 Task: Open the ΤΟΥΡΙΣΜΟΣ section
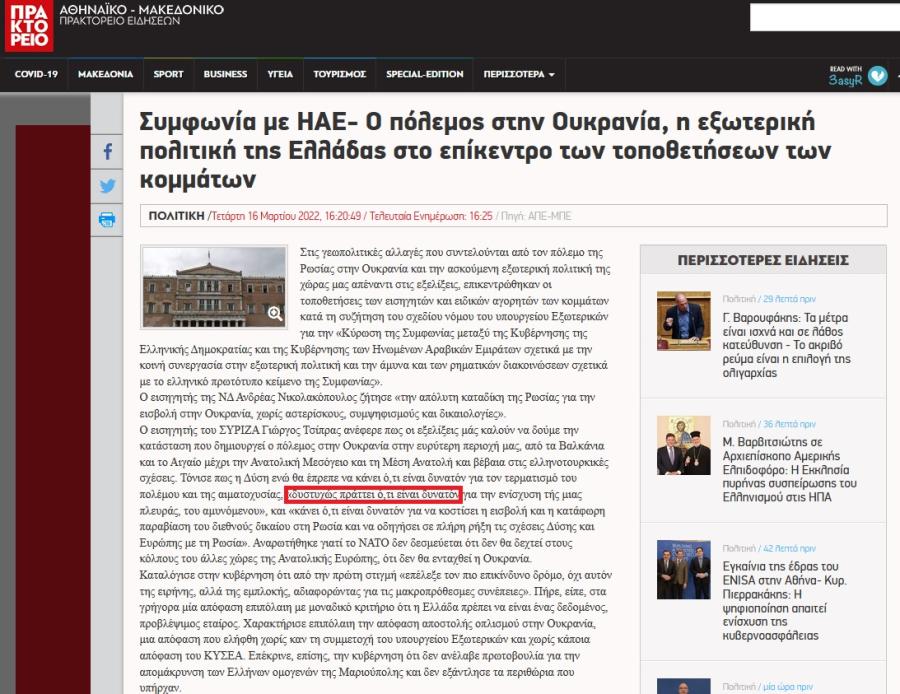[339, 74]
